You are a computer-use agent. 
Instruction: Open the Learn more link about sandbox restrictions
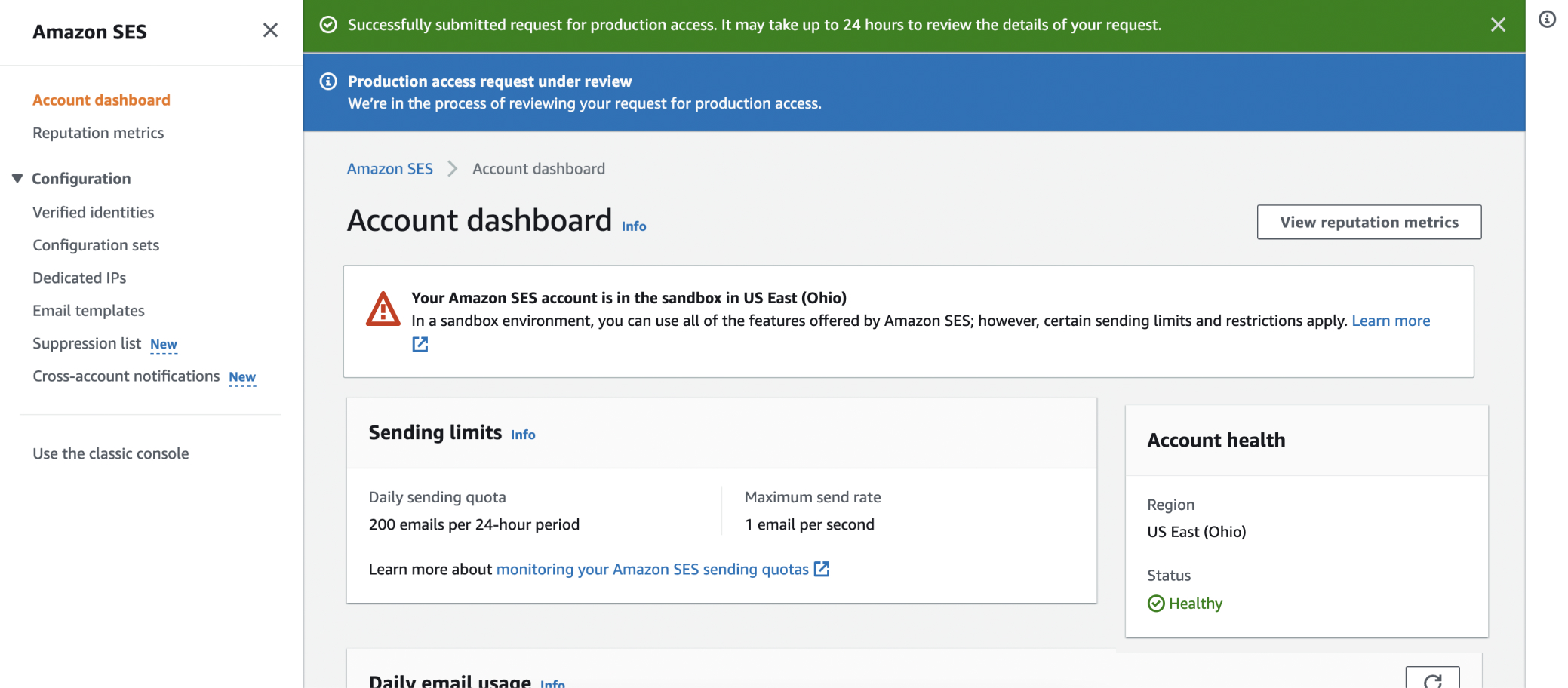(x=1391, y=320)
